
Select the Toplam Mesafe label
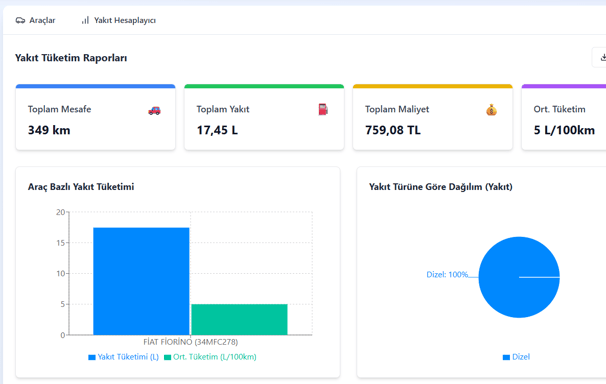pyautogui.click(x=60, y=109)
